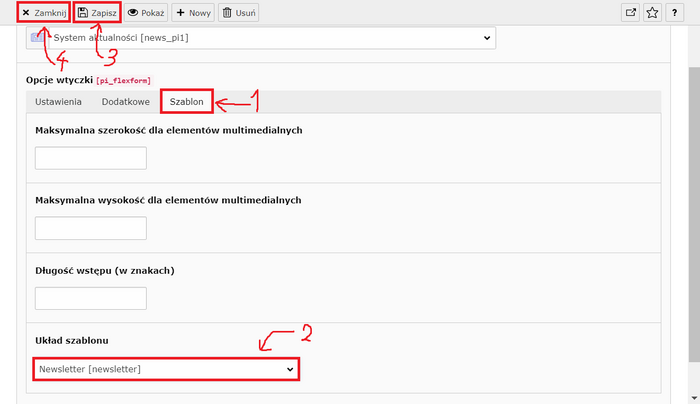The width and height of the screenshot is (700, 404).
Task: Bookmark this page with the star icon
Action: 653,13
